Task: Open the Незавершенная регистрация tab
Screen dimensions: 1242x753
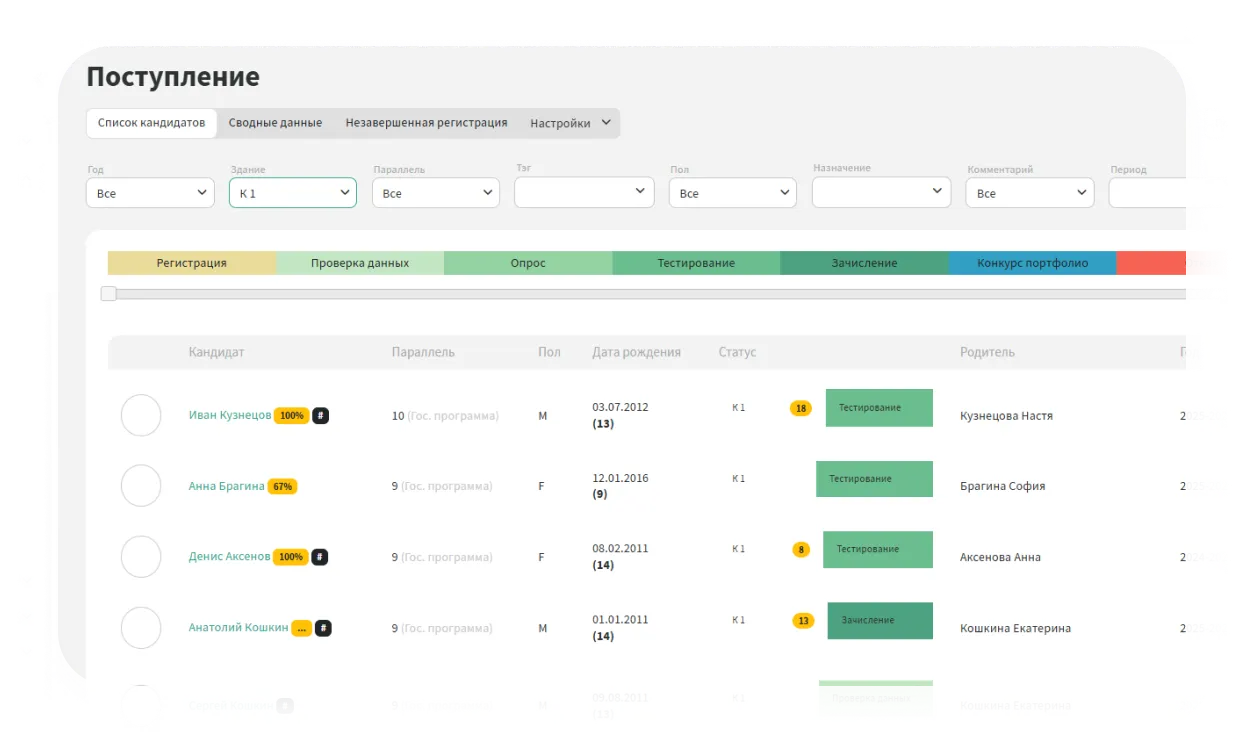Action: tap(426, 123)
